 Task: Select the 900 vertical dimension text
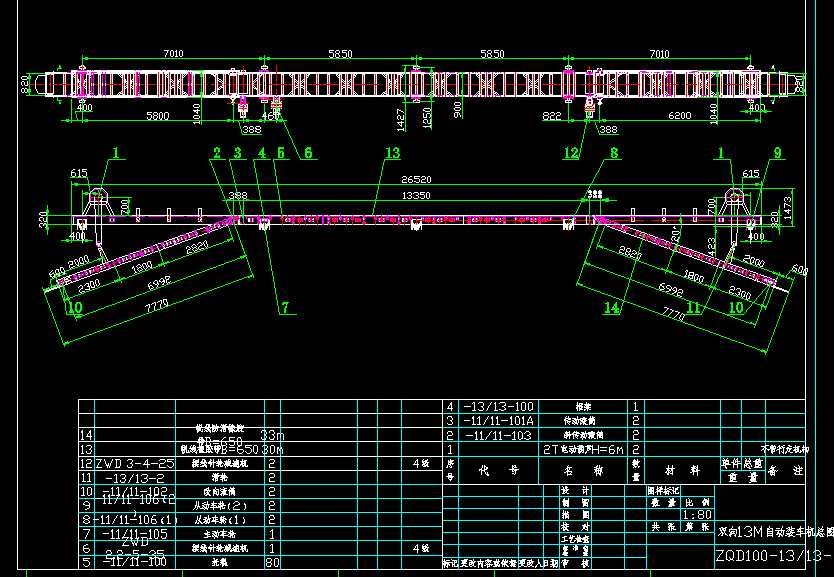[x=458, y=110]
